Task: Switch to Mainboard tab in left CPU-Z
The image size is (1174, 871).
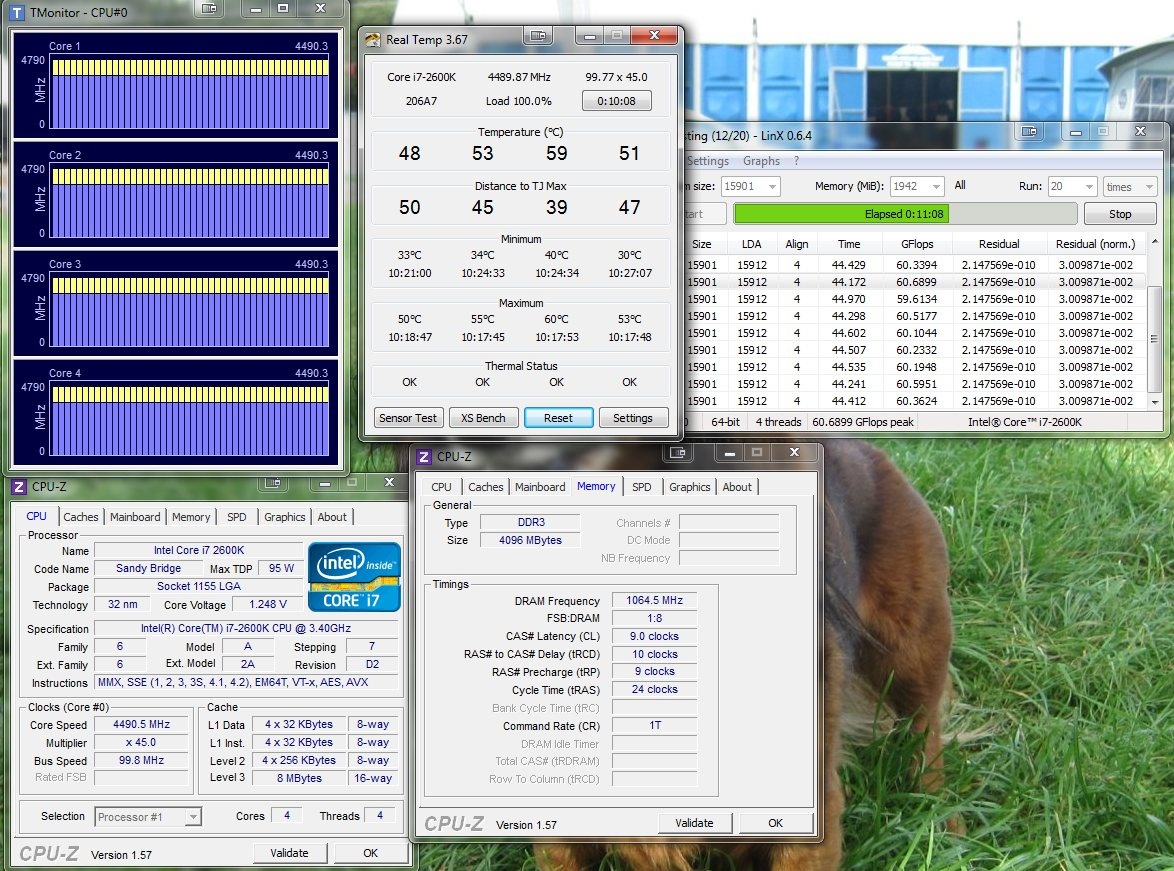Action: (135, 517)
